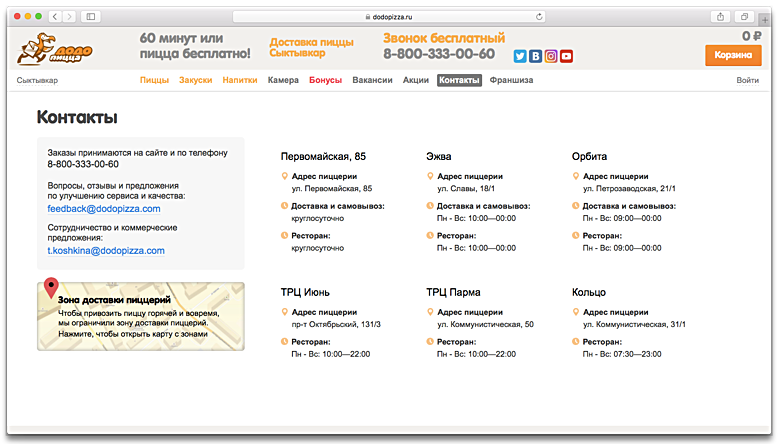
Task: Go forward with Safari forward arrow
Action: [69, 16]
